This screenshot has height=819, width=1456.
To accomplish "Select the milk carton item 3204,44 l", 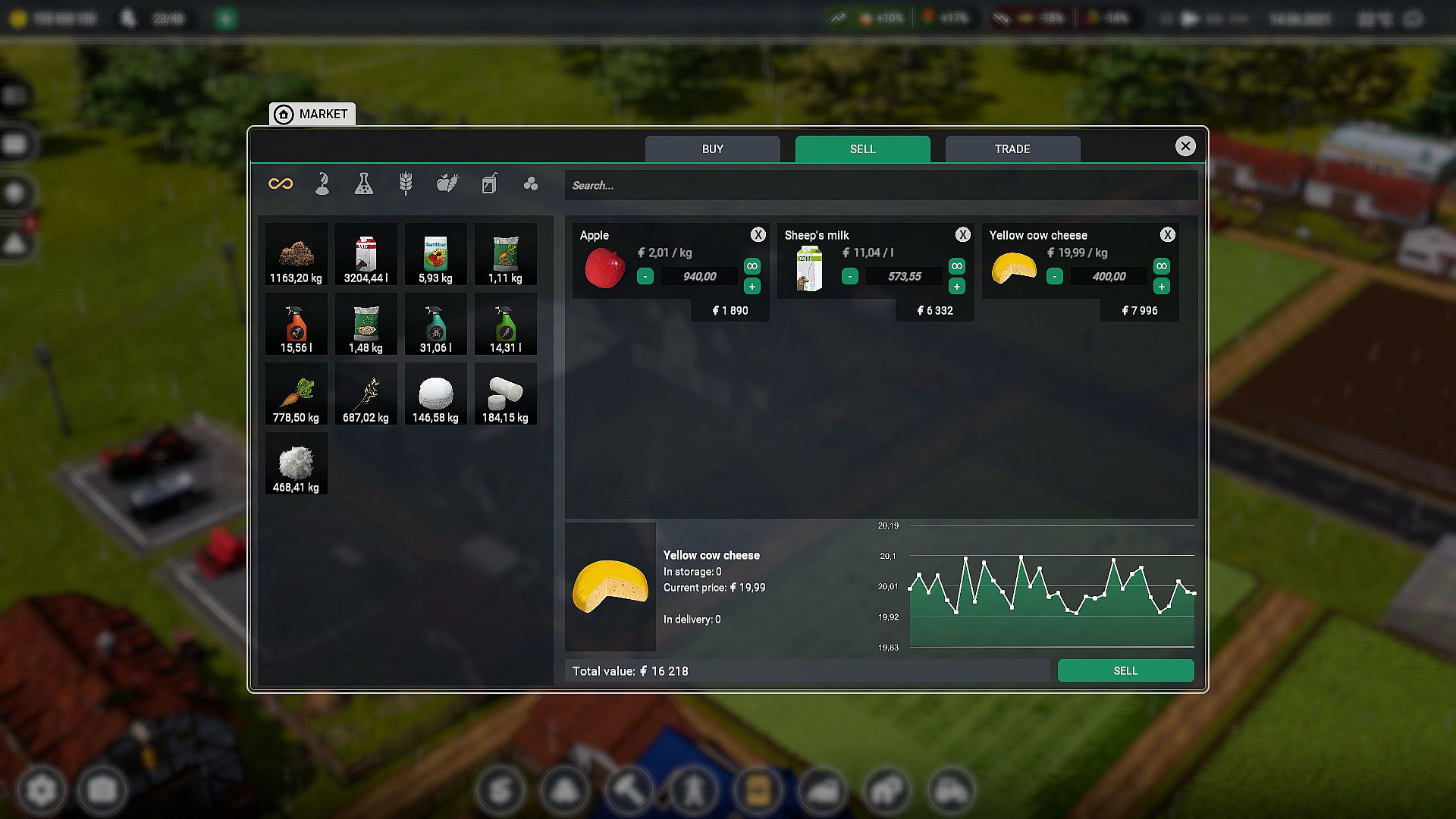I will click(366, 254).
